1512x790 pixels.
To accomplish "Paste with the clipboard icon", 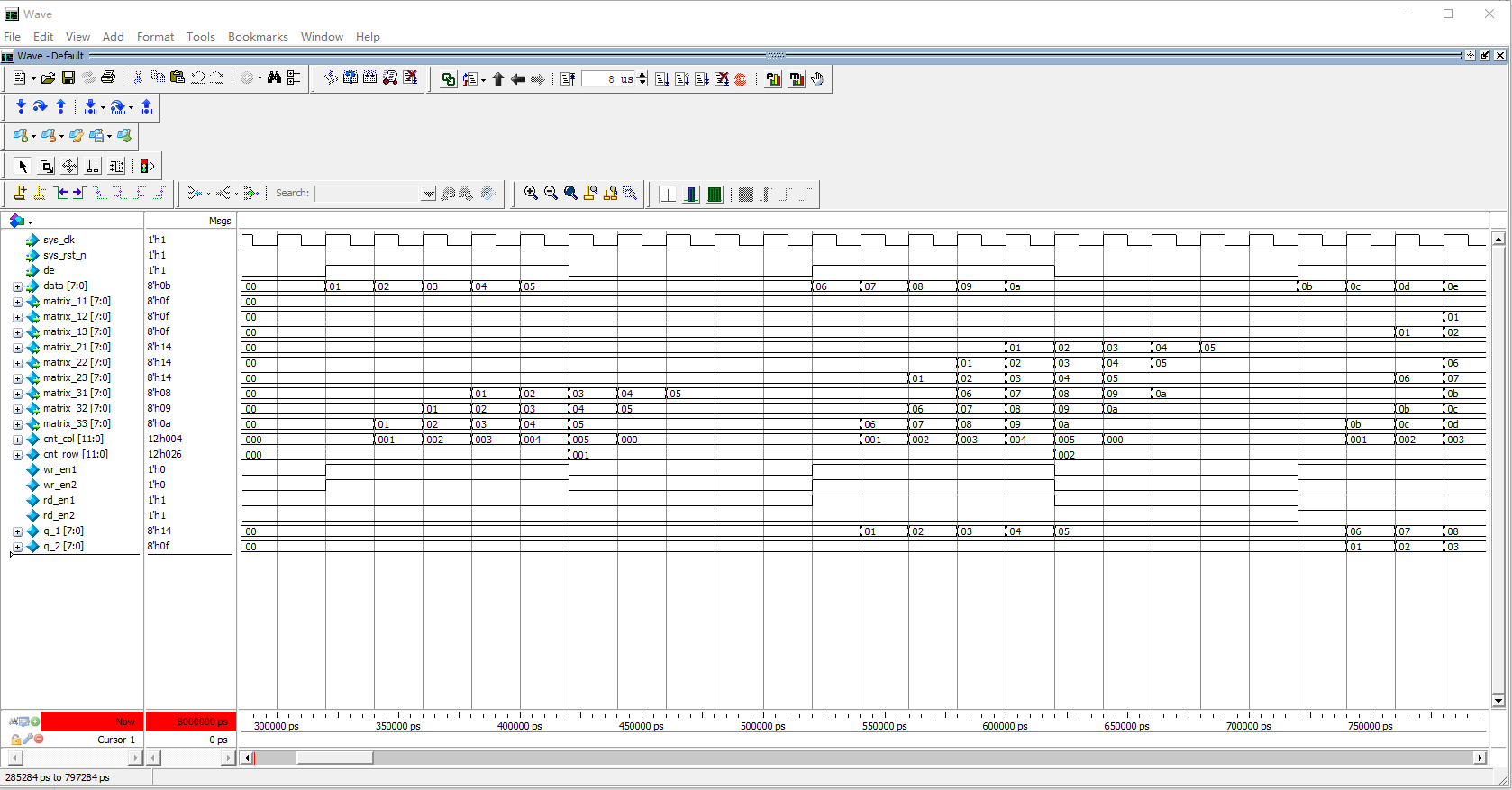I will [x=177, y=78].
